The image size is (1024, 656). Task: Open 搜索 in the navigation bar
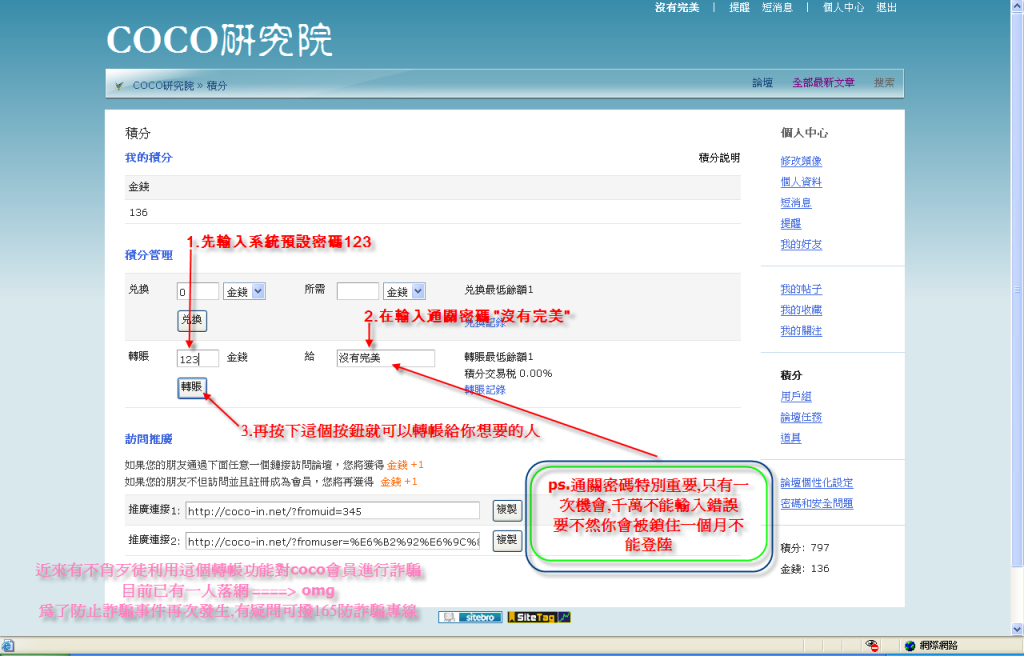pos(884,83)
